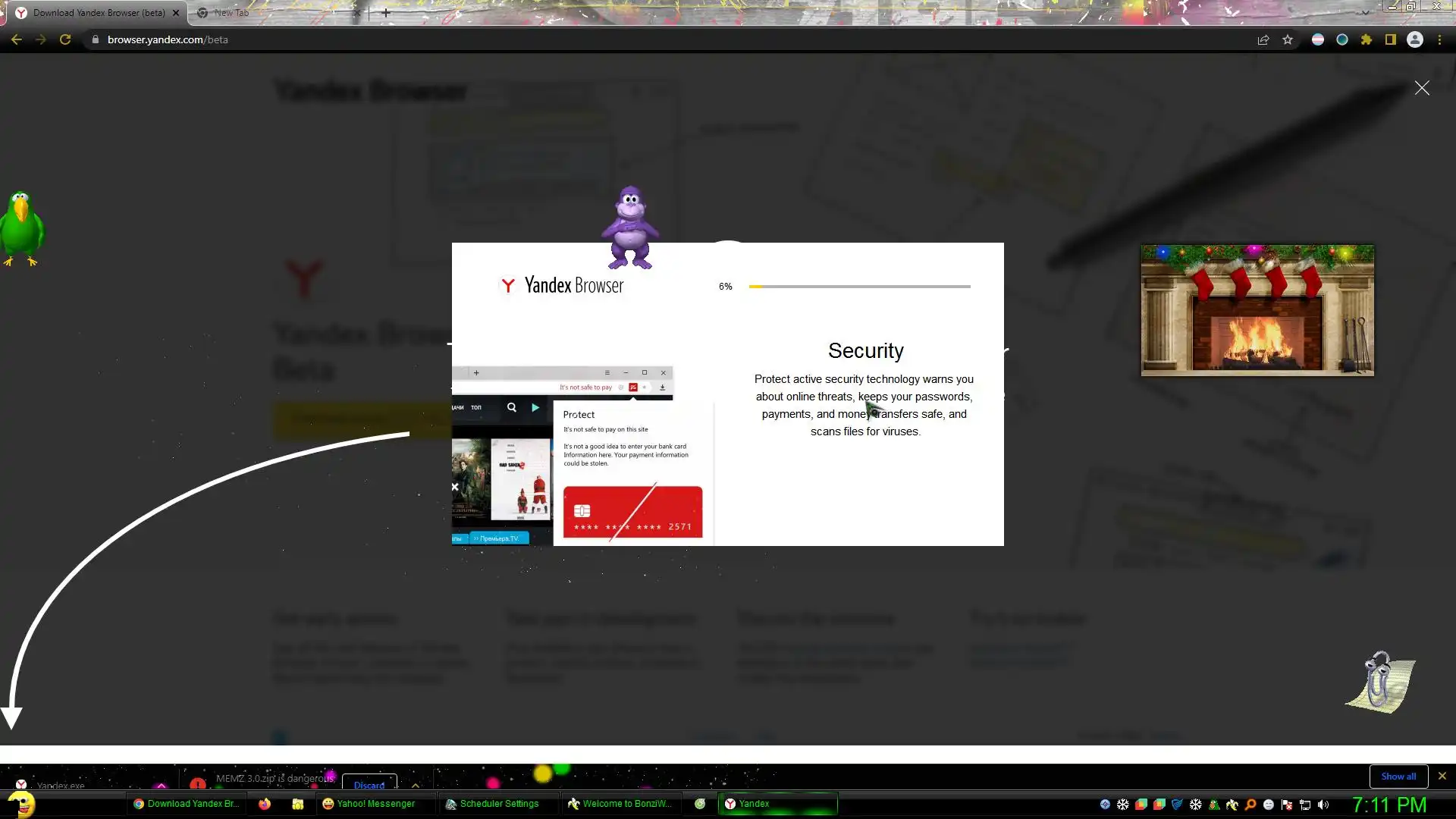The width and height of the screenshot is (1456, 819).
Task: Open a new browser tab
Action: pyautogui.click(x=386, y=12)
